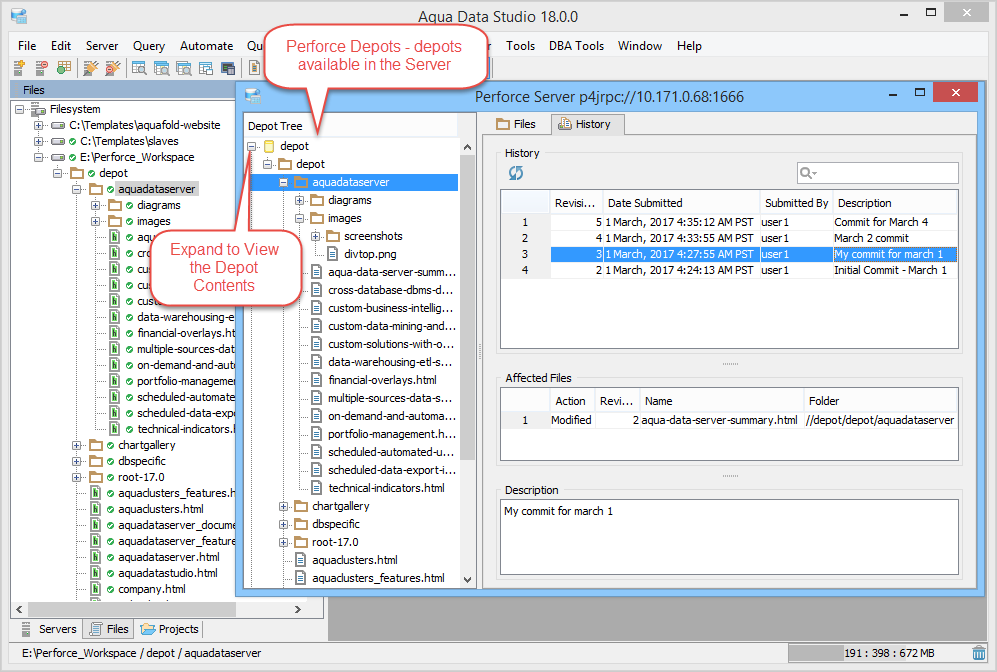Screen dimensions: 997x672
Task: Click the Description column header in the History table
Action: point(895,203)
